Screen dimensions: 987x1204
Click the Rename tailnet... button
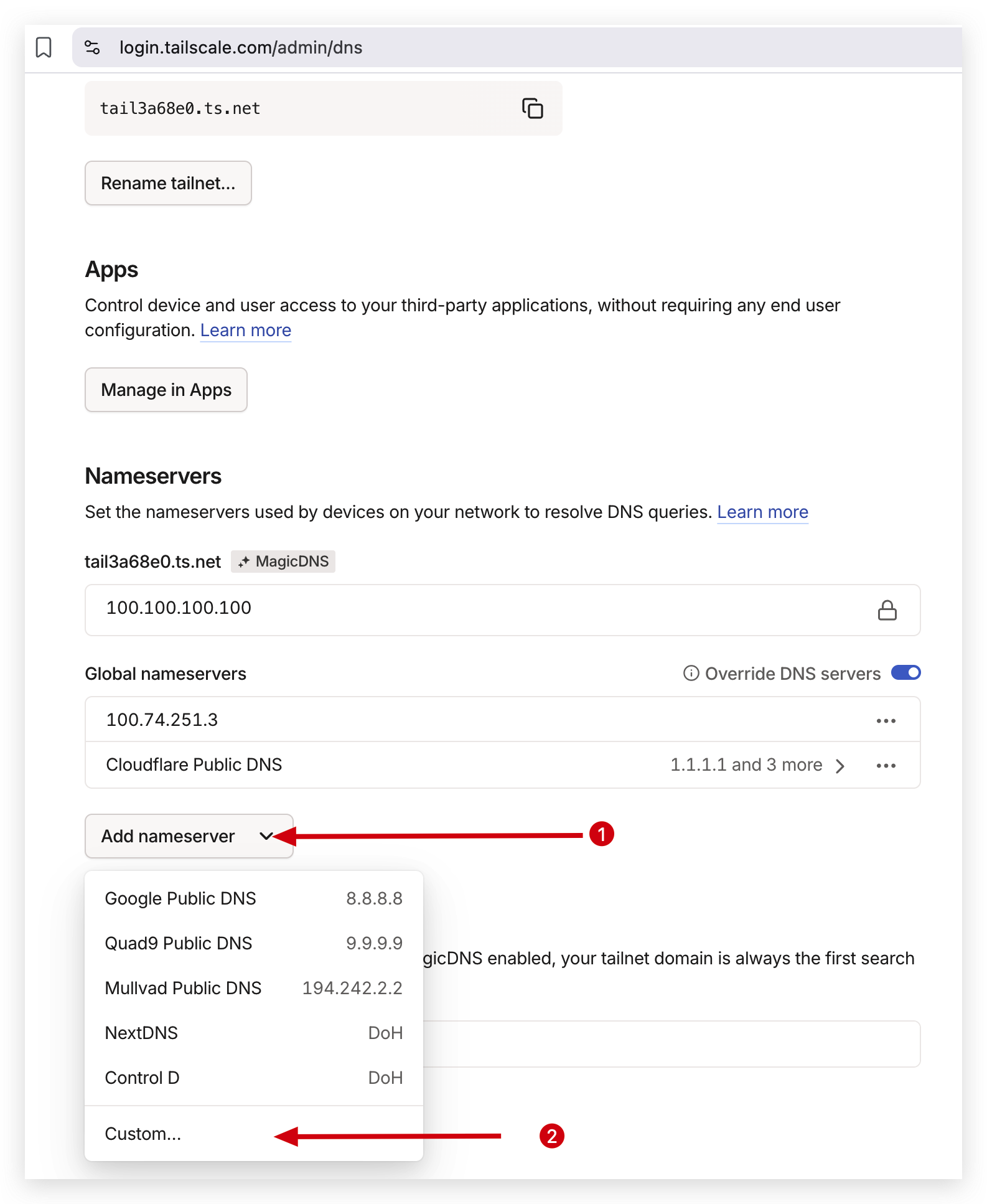point(168,183)
